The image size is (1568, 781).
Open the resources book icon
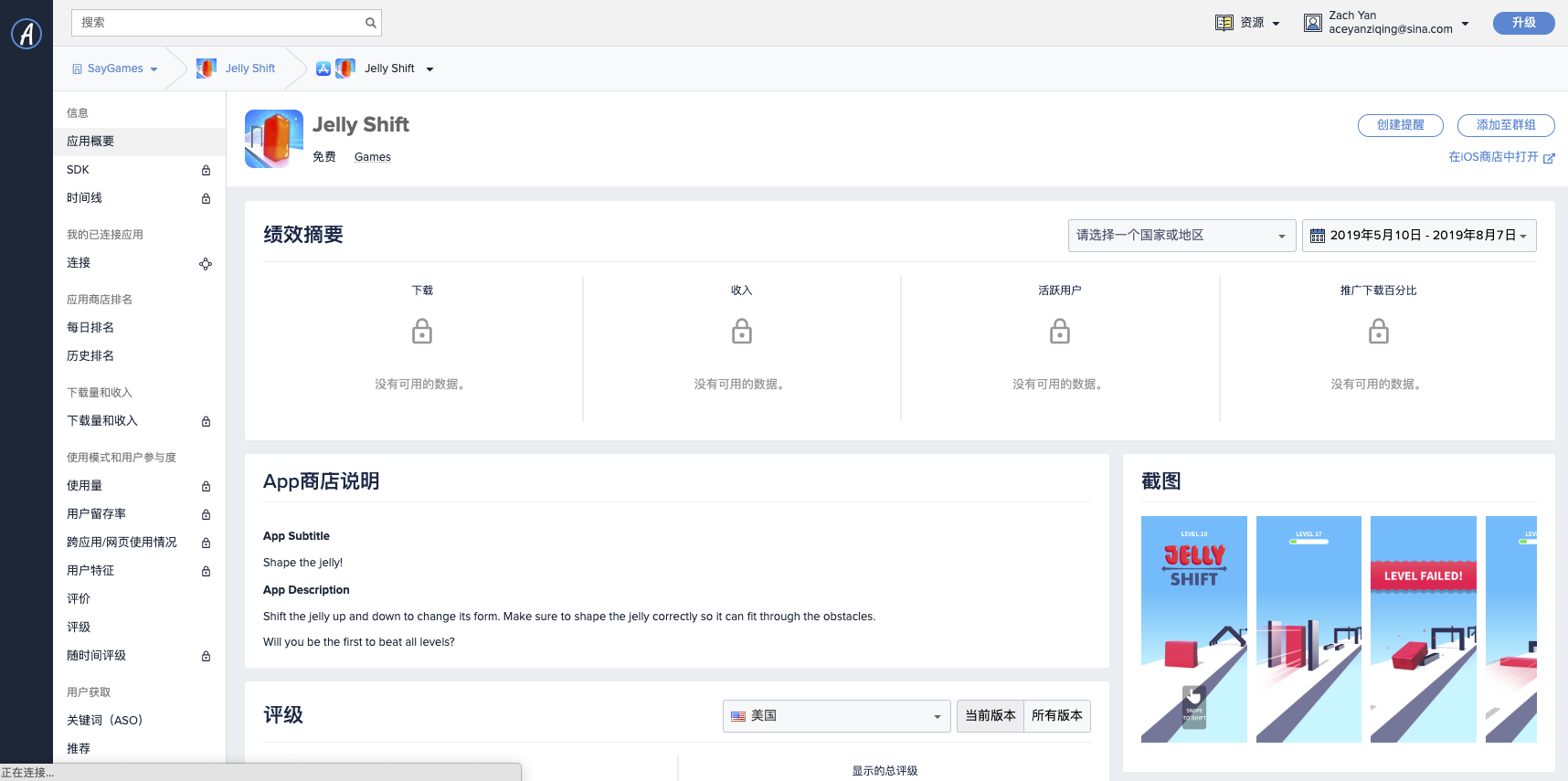(x=1224, y=23)
